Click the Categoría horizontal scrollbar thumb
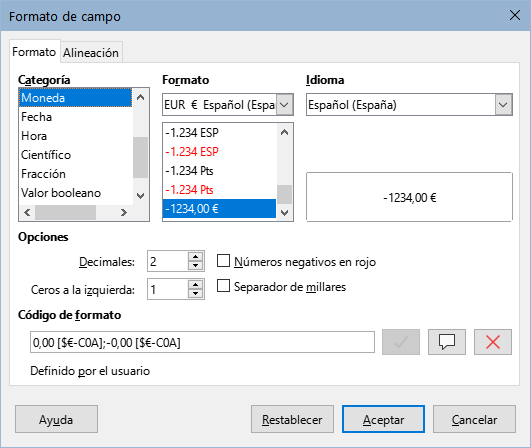This screenshot has width=531, height=448. (x=65, y=213)
